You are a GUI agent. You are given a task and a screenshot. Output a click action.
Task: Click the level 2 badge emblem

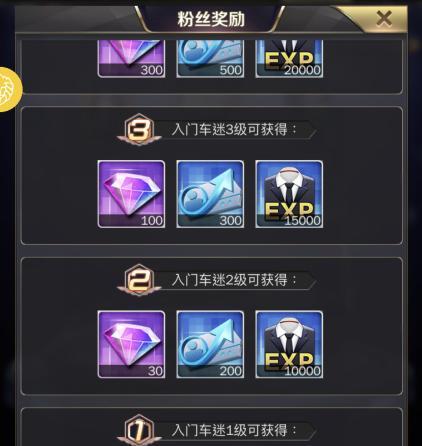[139, 280]
